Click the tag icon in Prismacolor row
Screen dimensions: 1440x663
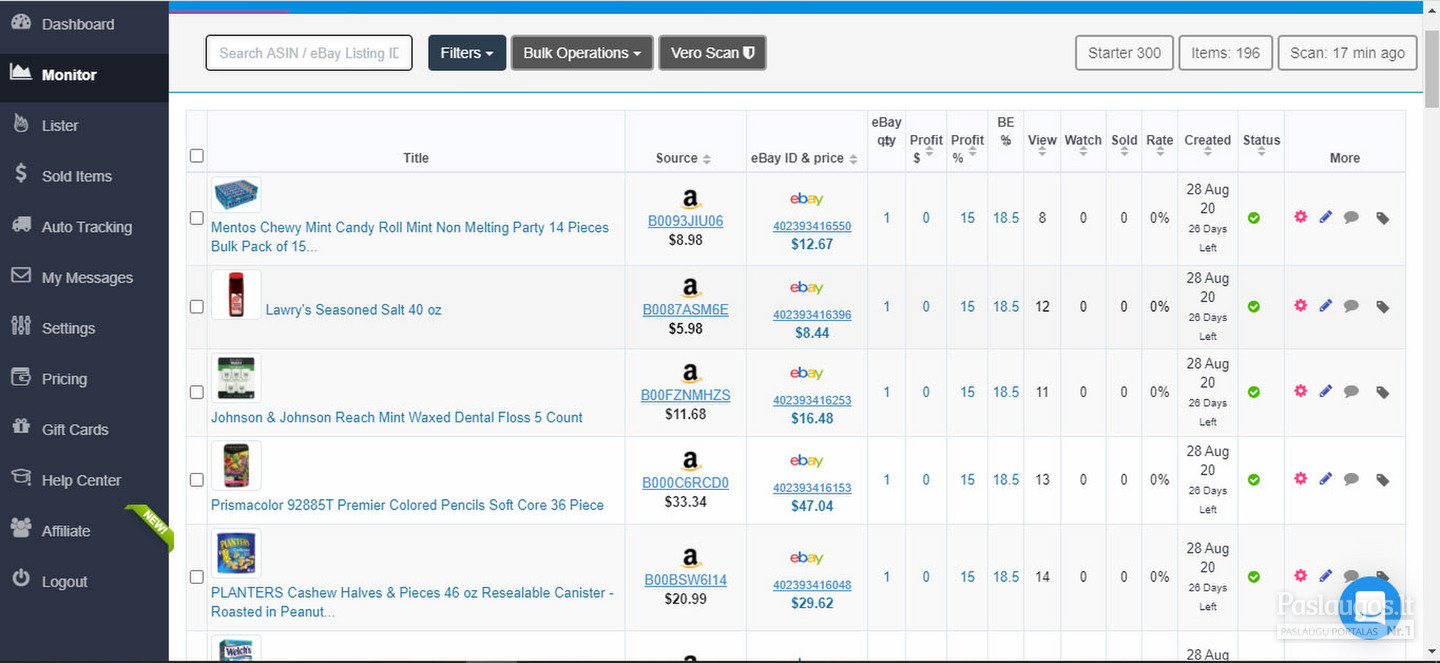(1382, 480)
